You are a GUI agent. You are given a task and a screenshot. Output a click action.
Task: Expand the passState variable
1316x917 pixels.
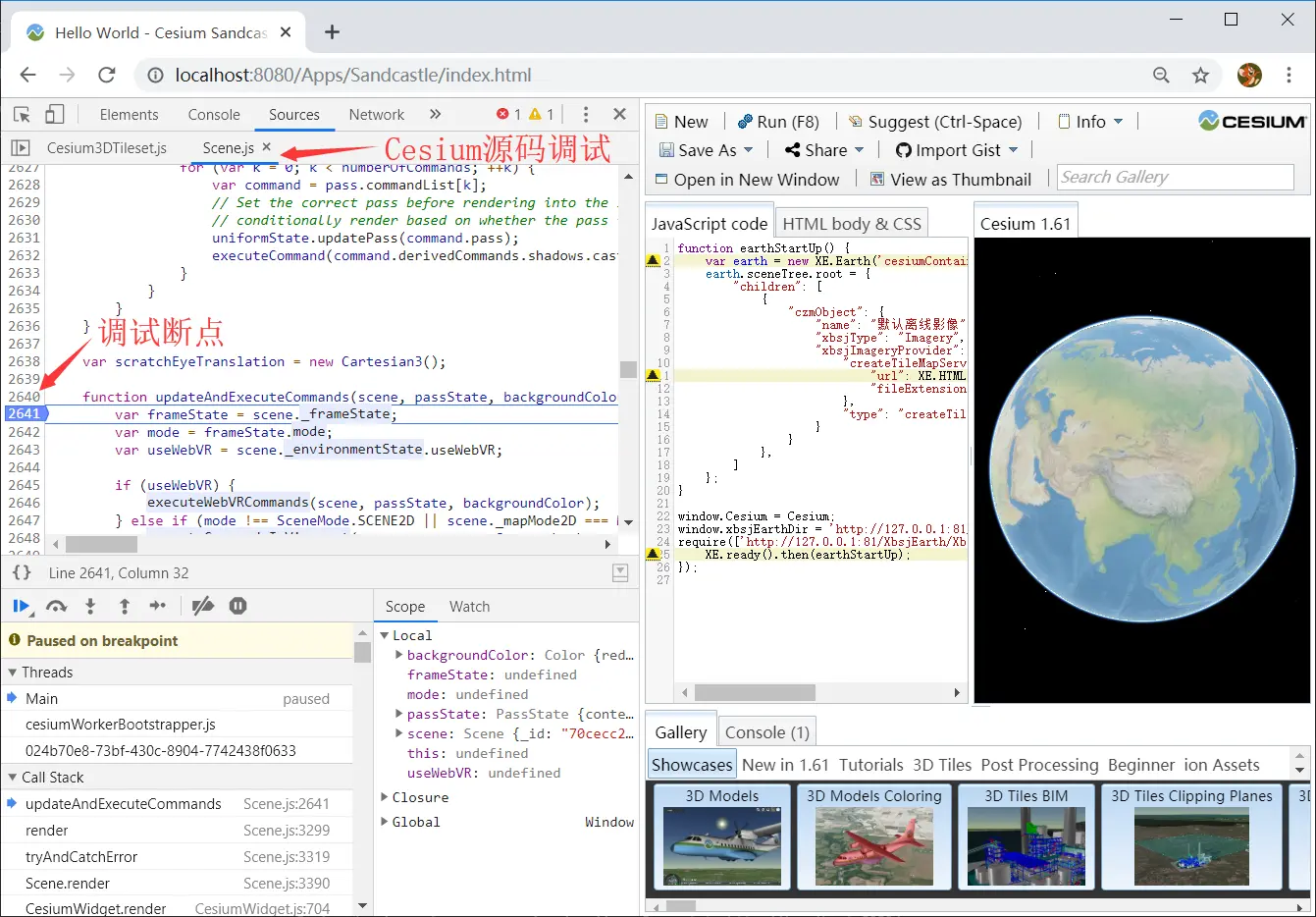(398, 714)
